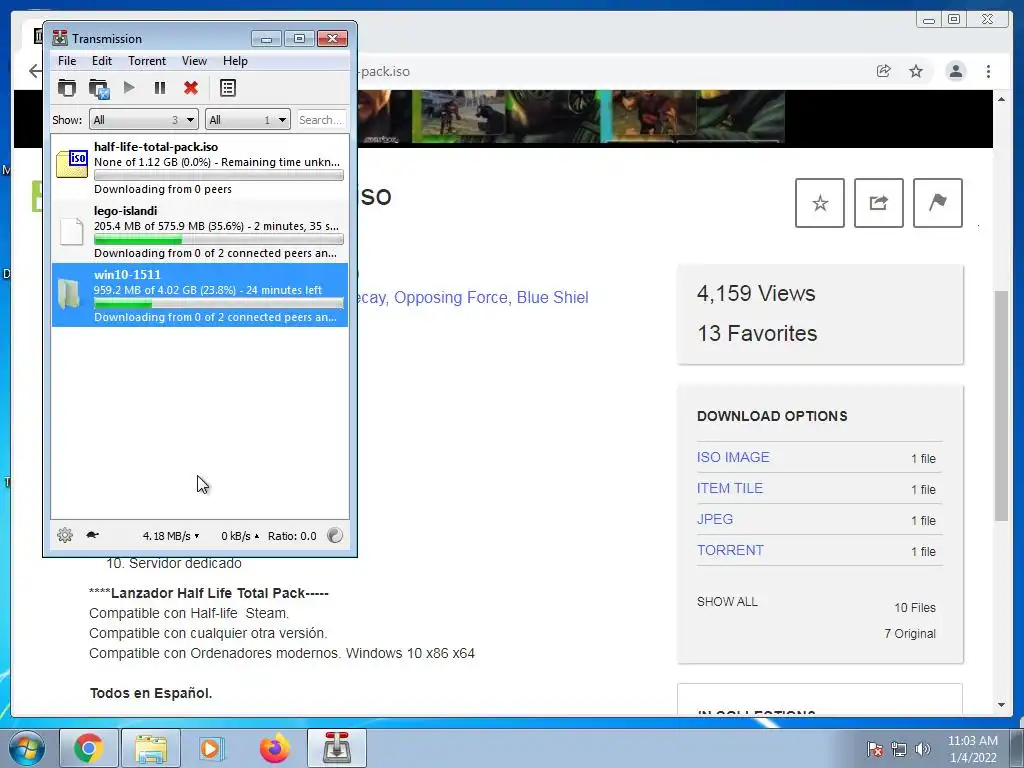The width and height of the screenshot is (1024, 768).
Task: Open the upload speed 0 kB/s dropdown
Action: point(240,536)
